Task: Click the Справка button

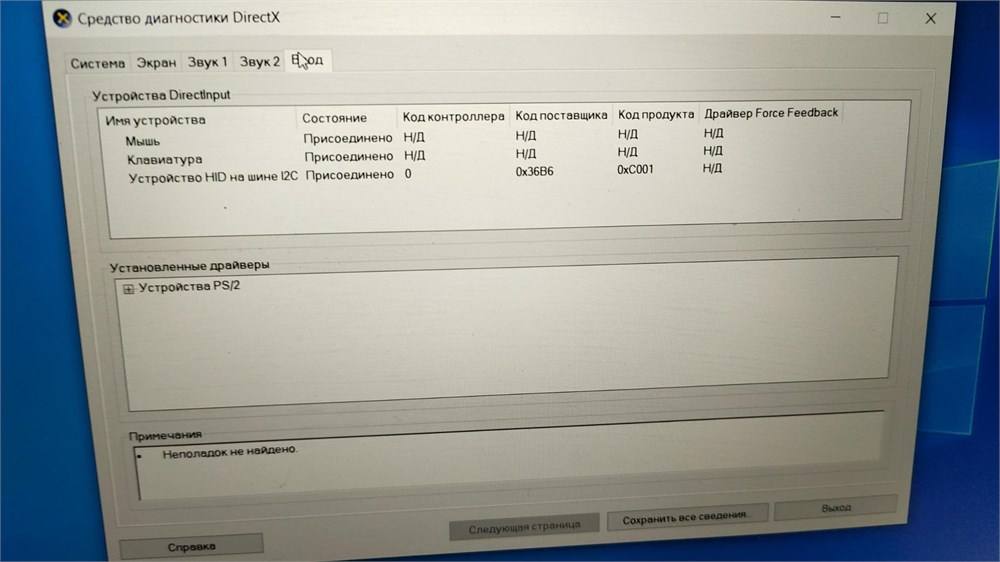Action: 191,547
